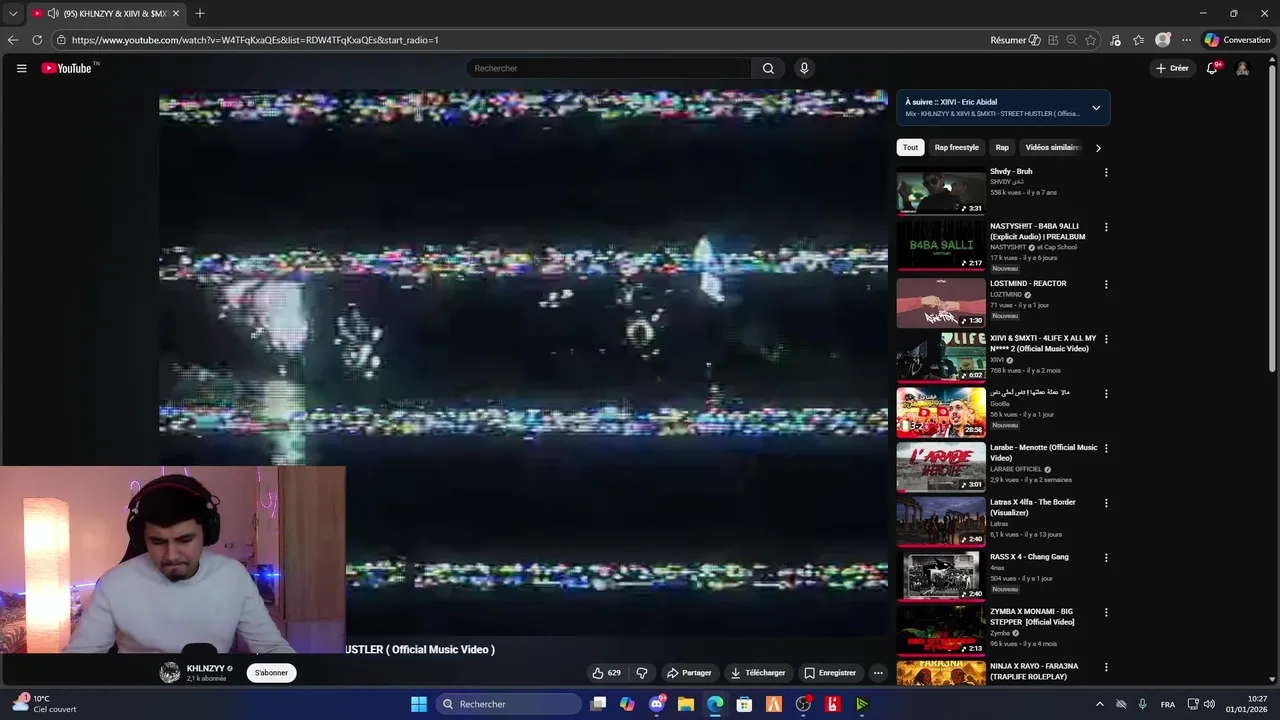The height and width of the screenshot is (720, 1280).
Task: Open the Copilot Conversation button
Action: (x=1237, y=40)
